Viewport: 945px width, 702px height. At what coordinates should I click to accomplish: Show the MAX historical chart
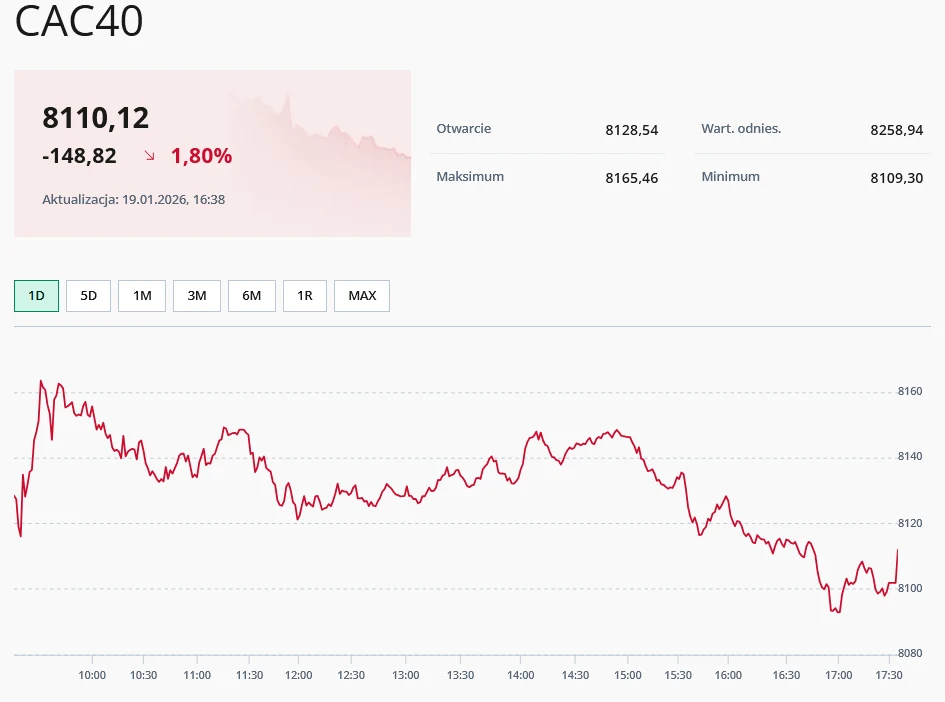pyautogui.click(x=361, y=295)
